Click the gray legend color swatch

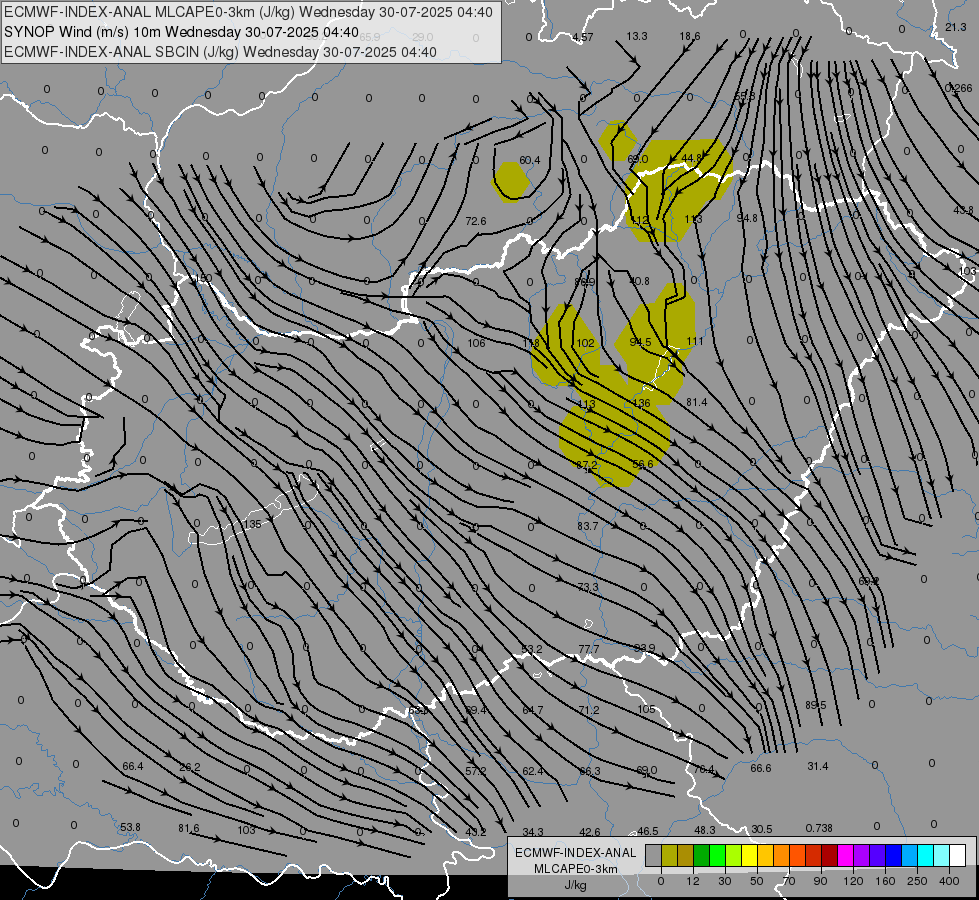(653, 856)
